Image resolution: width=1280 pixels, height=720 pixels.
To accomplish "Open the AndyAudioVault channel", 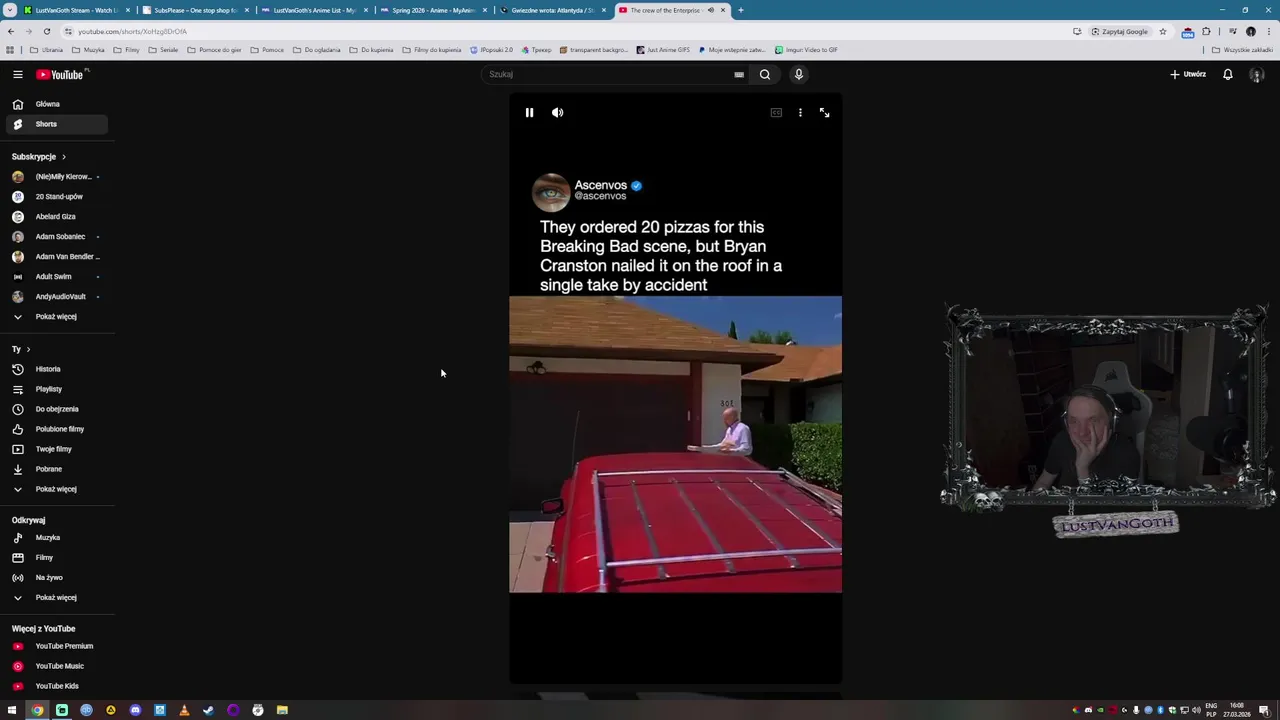I will pos(55,297).
